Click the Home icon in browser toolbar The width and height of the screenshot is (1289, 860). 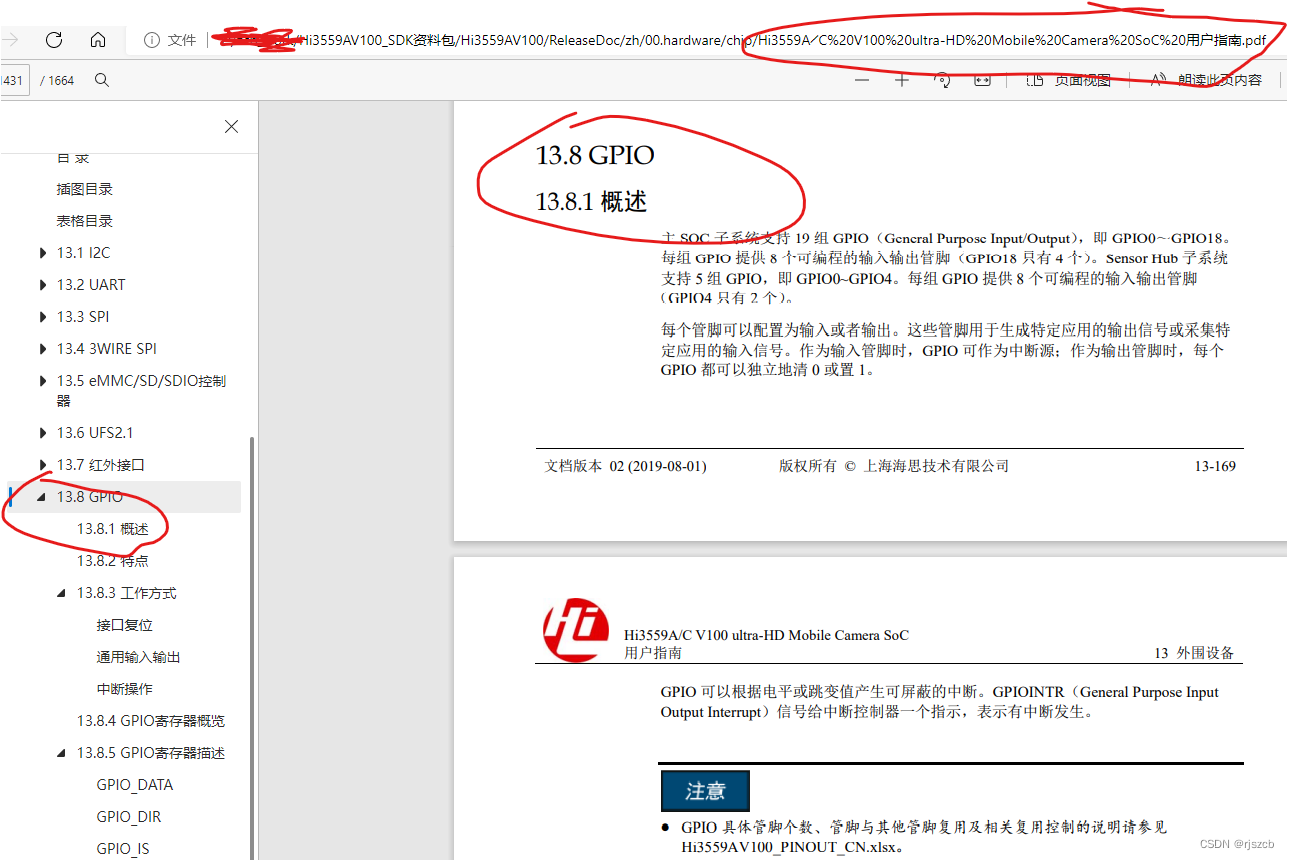(97, 40)
